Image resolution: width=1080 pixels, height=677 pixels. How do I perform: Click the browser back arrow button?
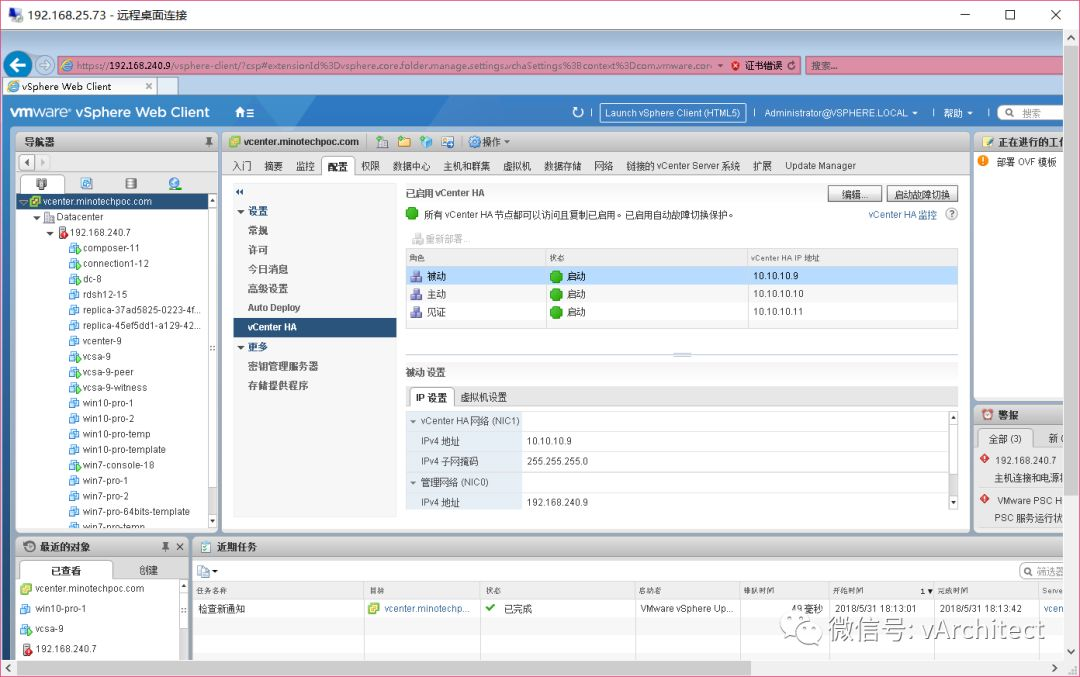pos(17,65)
